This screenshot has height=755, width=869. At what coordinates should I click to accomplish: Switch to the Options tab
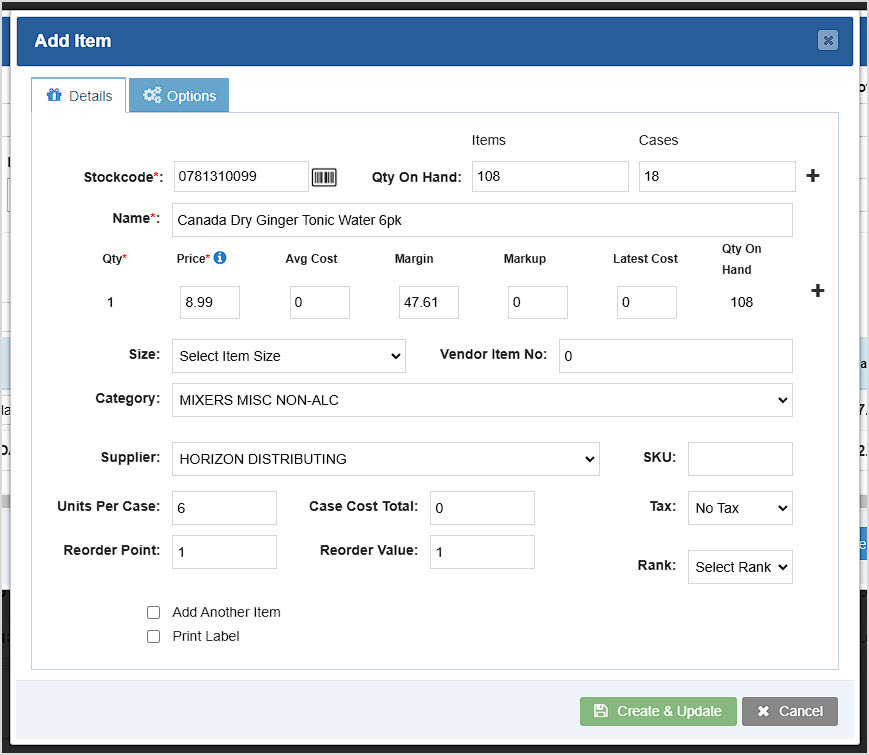(x=179, y=95)
